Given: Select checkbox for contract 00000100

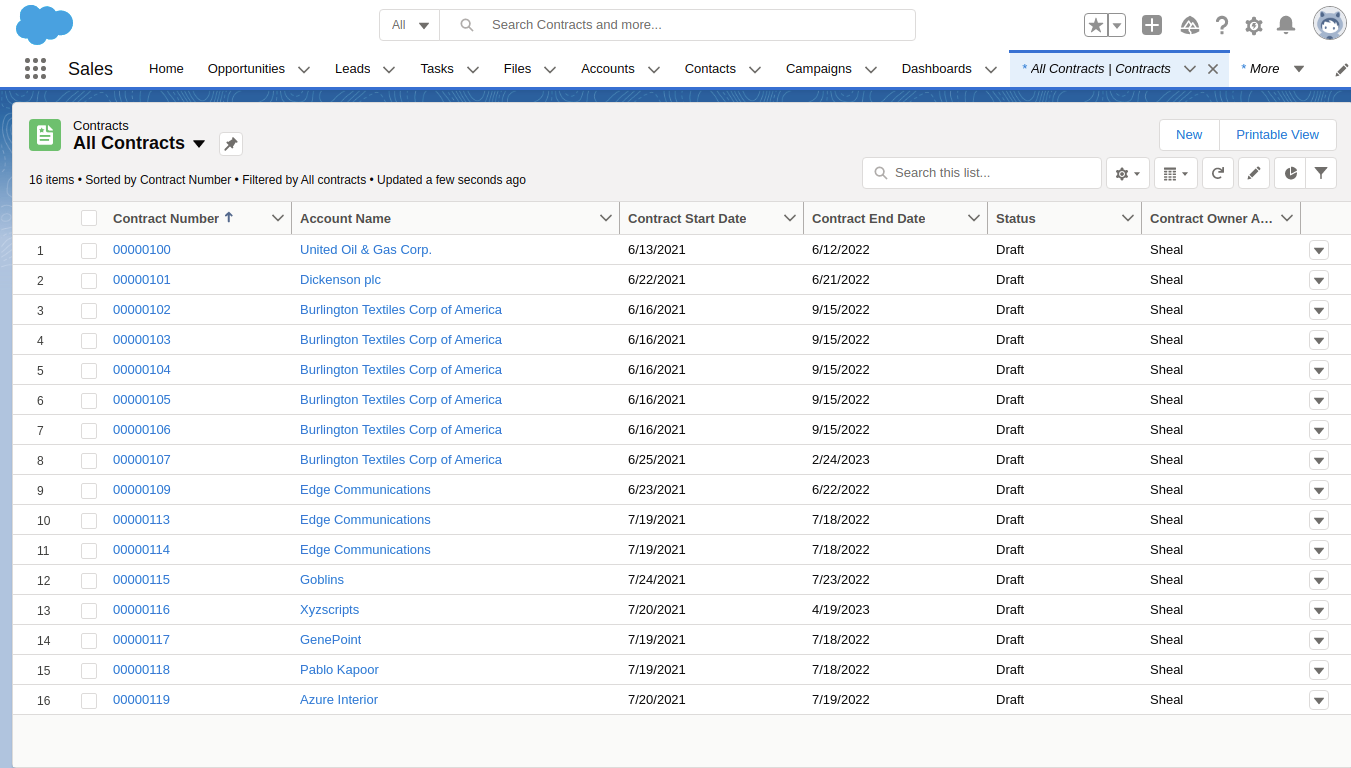Looking at the screenshot, I should 89,251.
